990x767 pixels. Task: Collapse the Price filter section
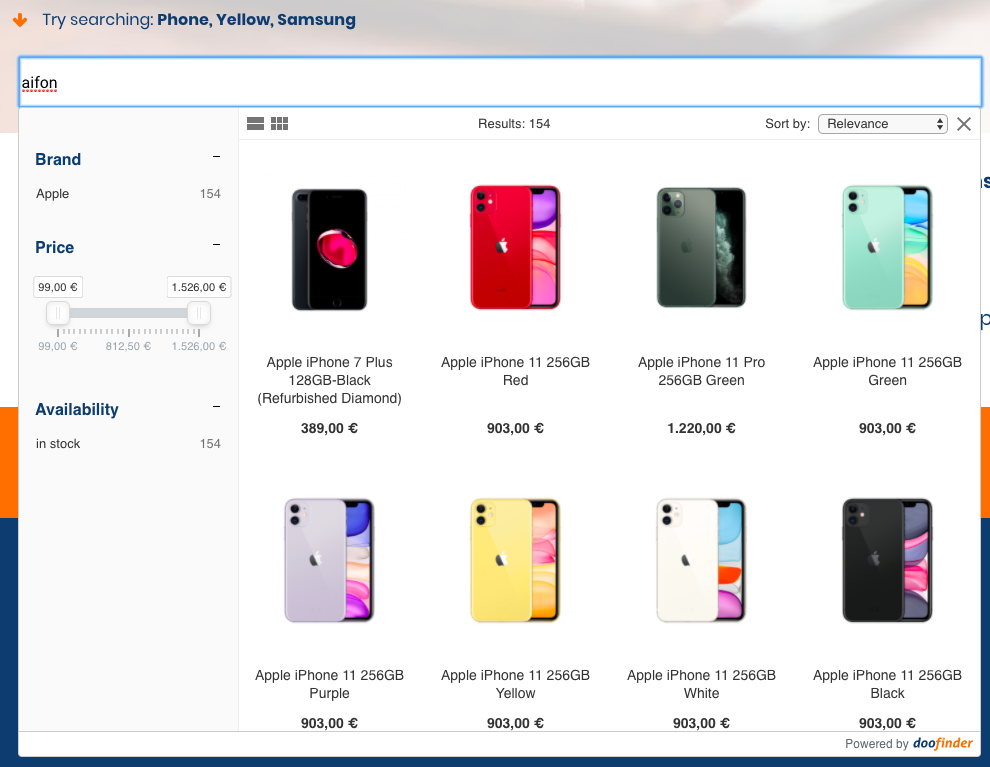(x=217, y=244)
